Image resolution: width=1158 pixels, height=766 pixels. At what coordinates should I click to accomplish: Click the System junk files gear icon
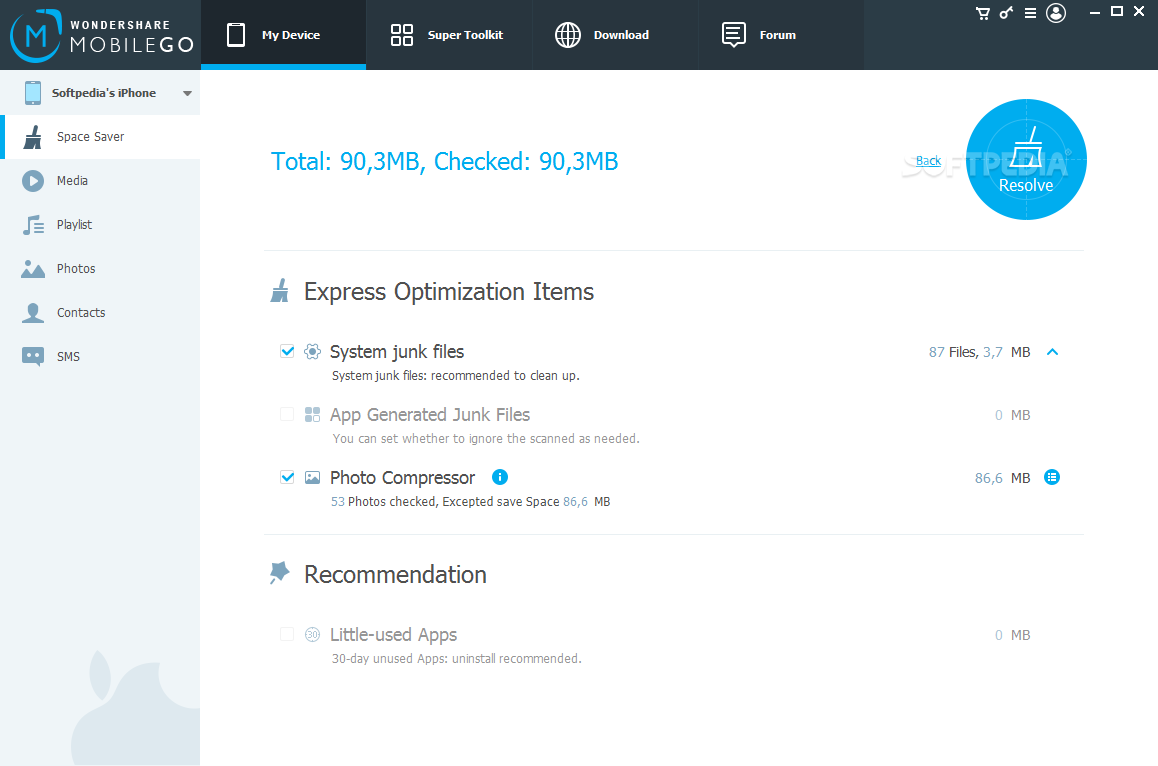tap(312, 352)
